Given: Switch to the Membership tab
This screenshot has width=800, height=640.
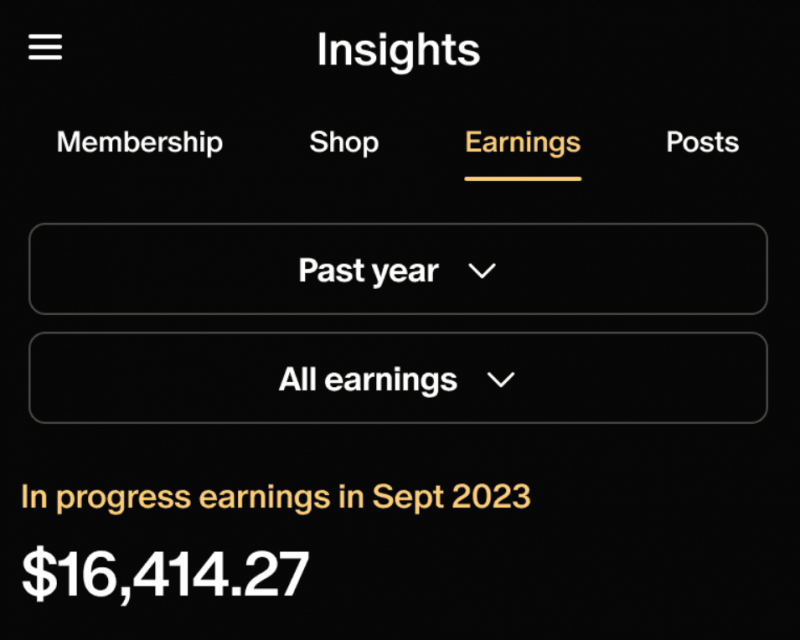Looking at the screenshot, I should click(x=139, y=142).
